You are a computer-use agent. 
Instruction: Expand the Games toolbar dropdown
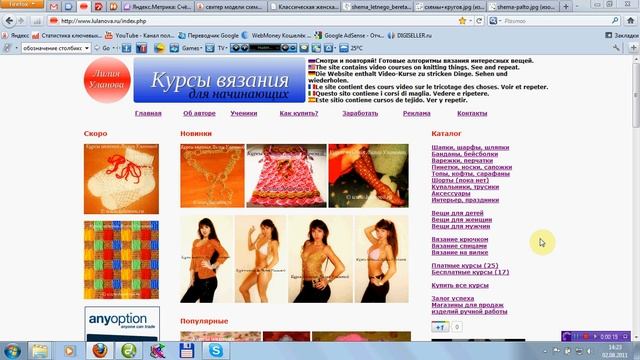pyautogui.click(x=191, y=48)
